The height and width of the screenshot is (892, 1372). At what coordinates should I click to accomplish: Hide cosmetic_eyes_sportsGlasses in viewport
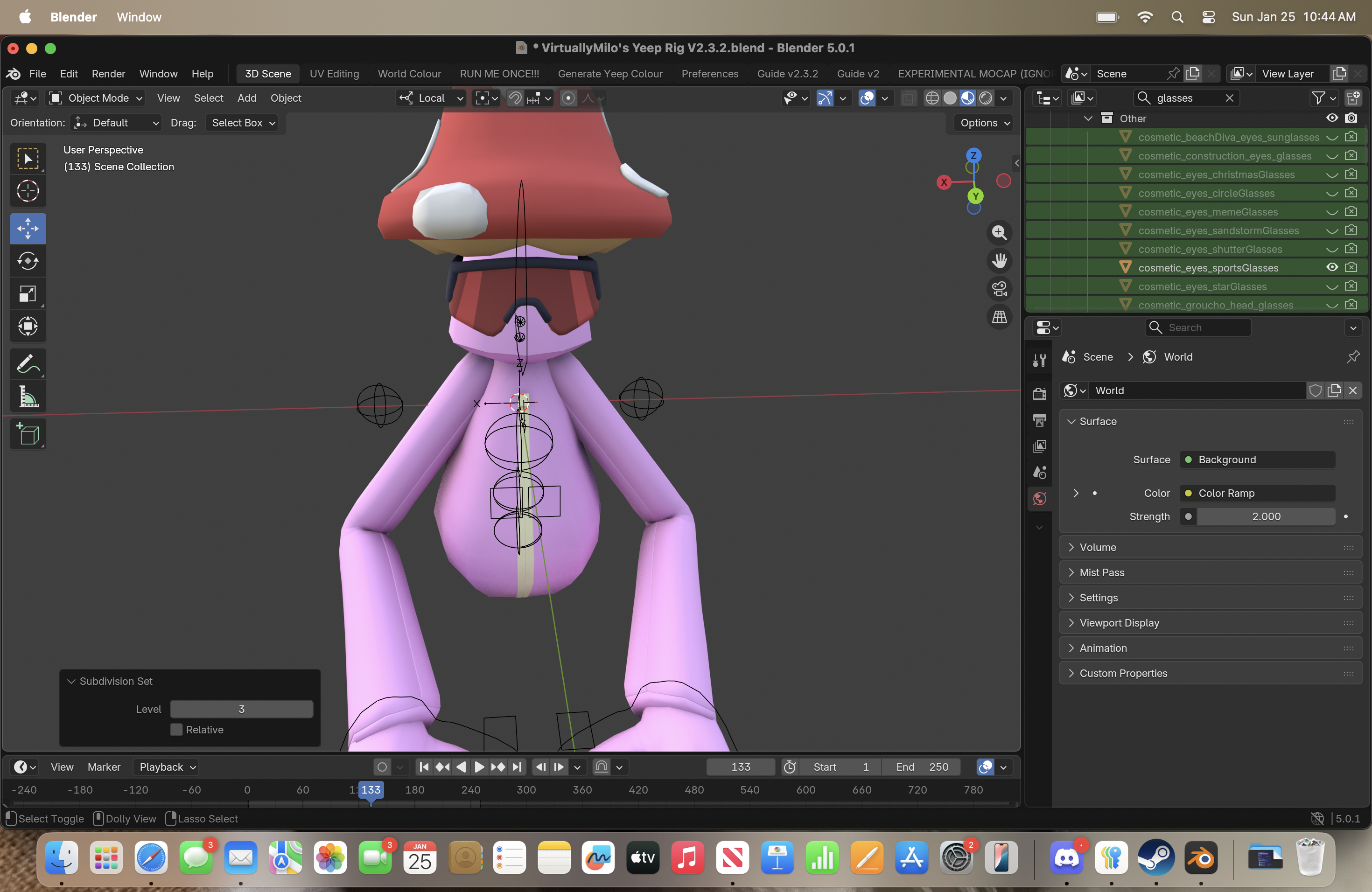pyautogui.click(x=1332, y=267)
